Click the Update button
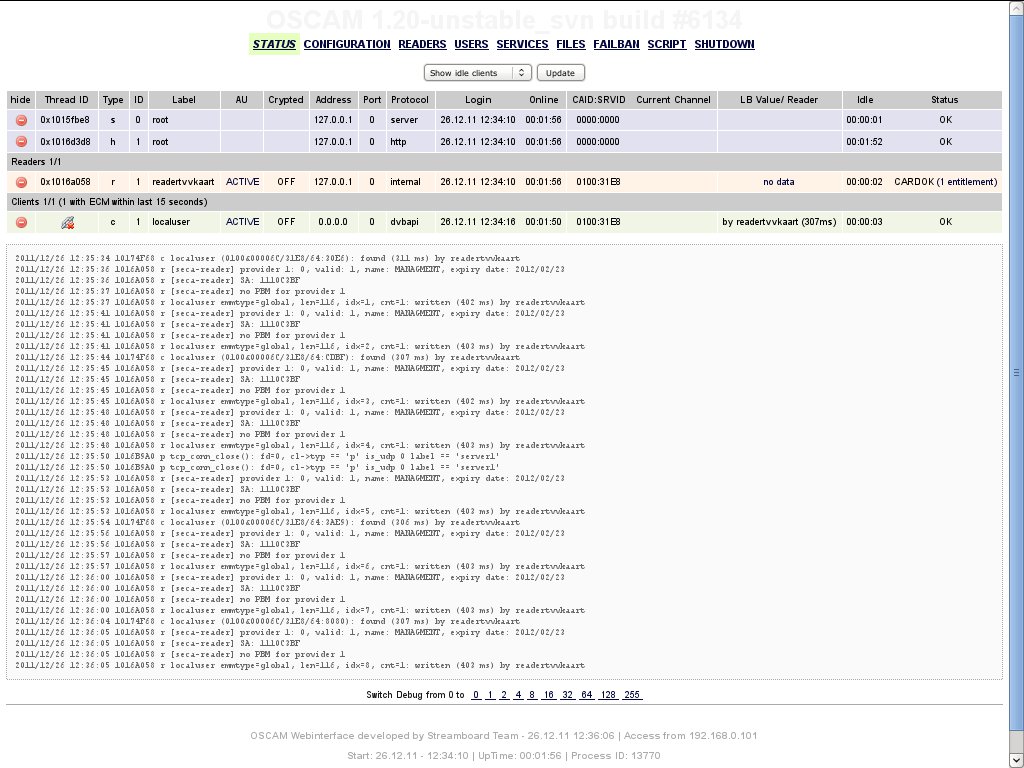 pos(560,73)
